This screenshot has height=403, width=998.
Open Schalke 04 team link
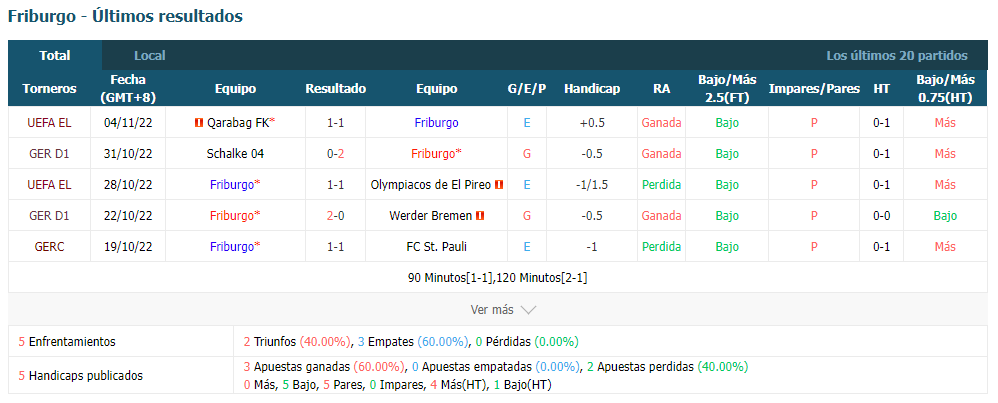235,153
